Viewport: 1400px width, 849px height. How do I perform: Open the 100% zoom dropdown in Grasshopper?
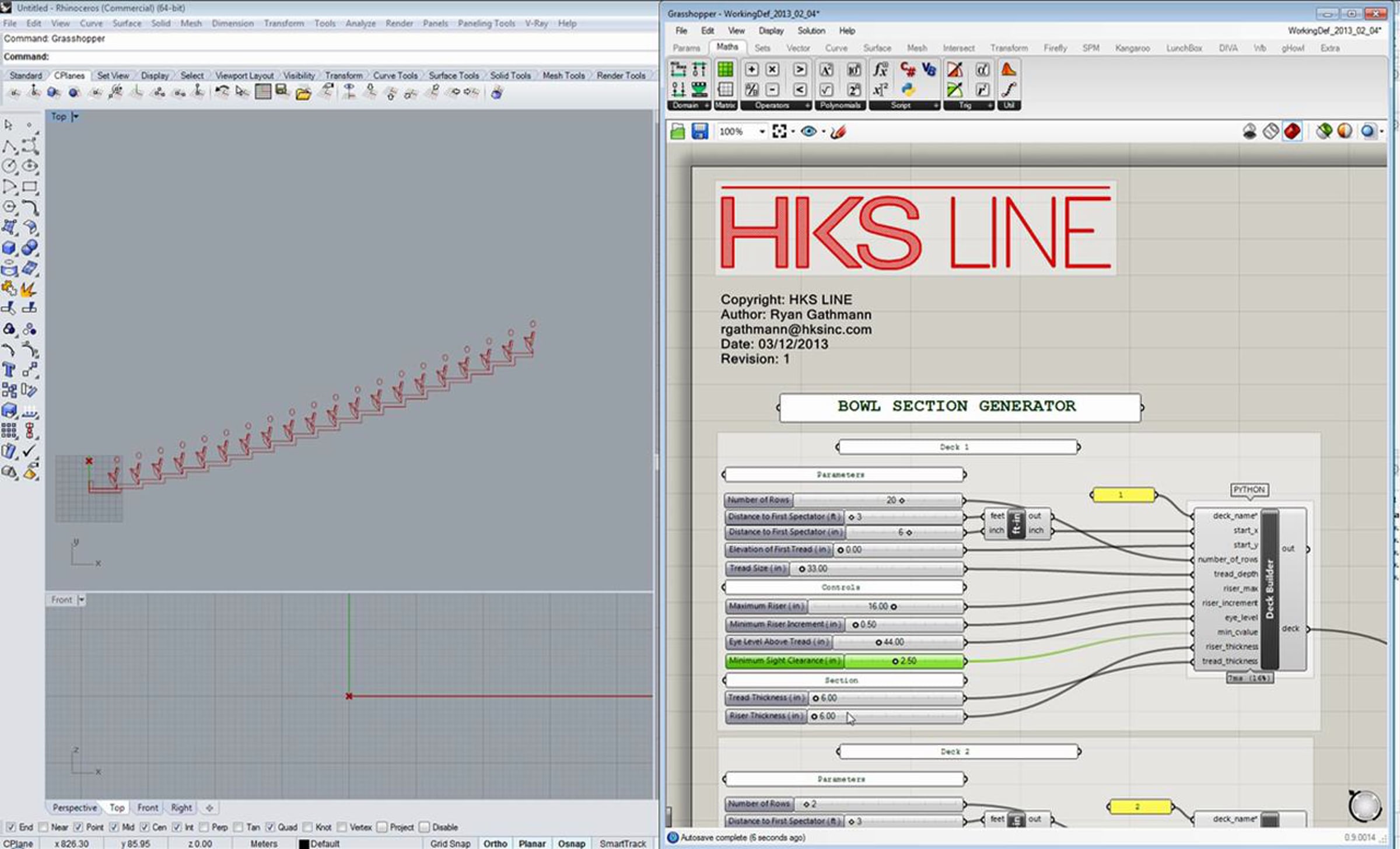pos(762,132)
